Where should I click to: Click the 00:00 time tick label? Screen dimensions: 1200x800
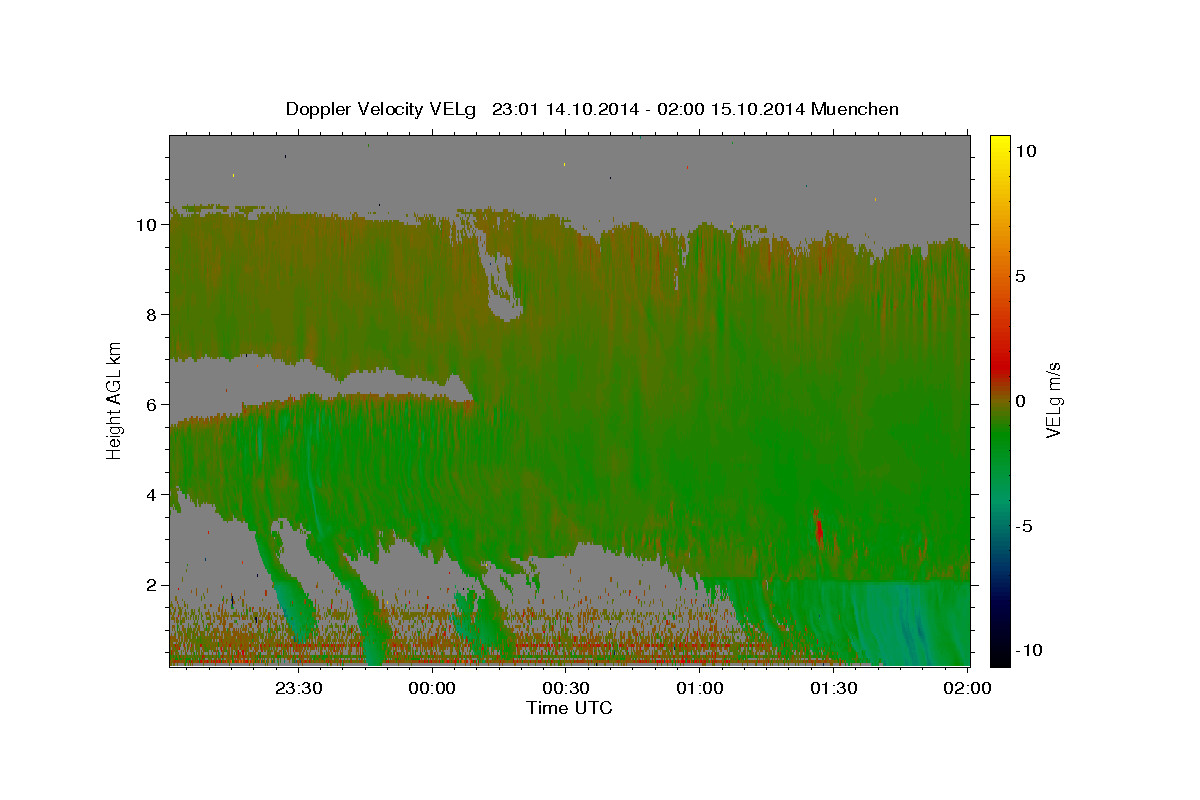(x=433, y=688)
